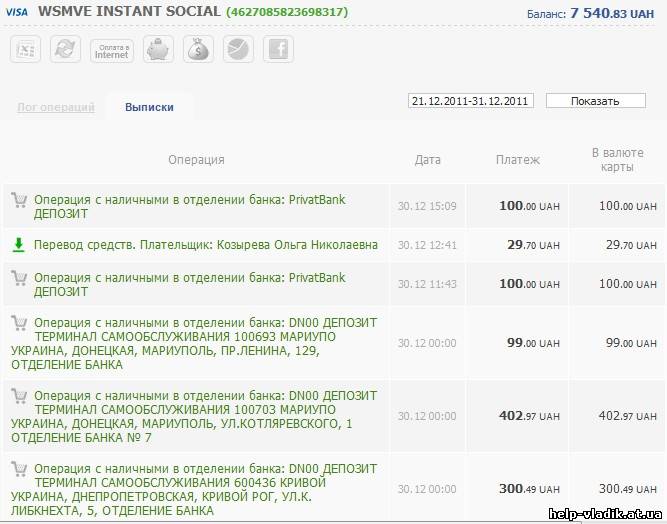667x524 pixels.
Task: Click the date range input field
Action: coord(471,101)
